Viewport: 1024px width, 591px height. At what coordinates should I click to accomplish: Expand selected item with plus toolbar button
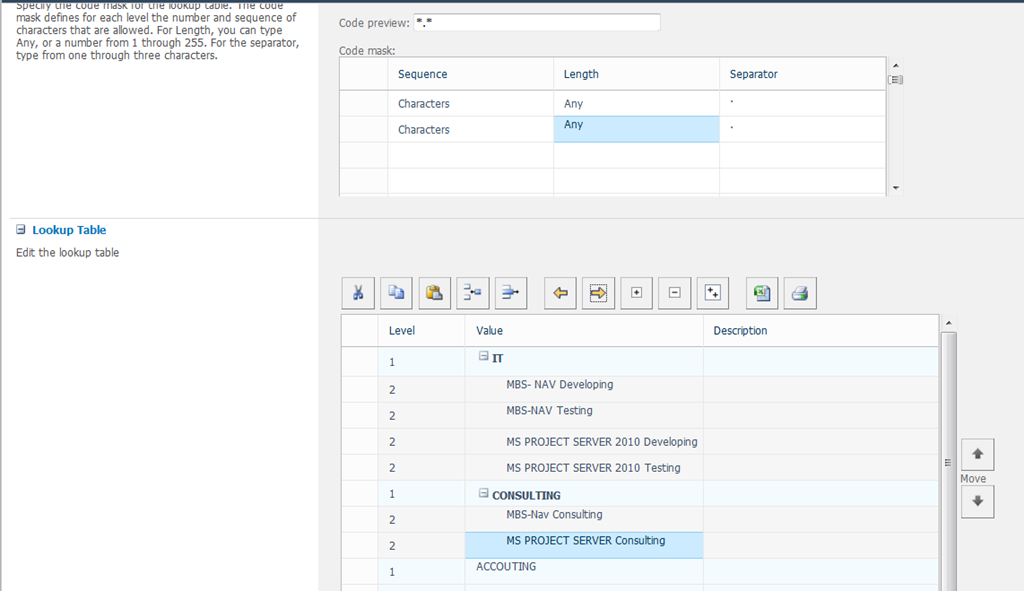[637, 293]
